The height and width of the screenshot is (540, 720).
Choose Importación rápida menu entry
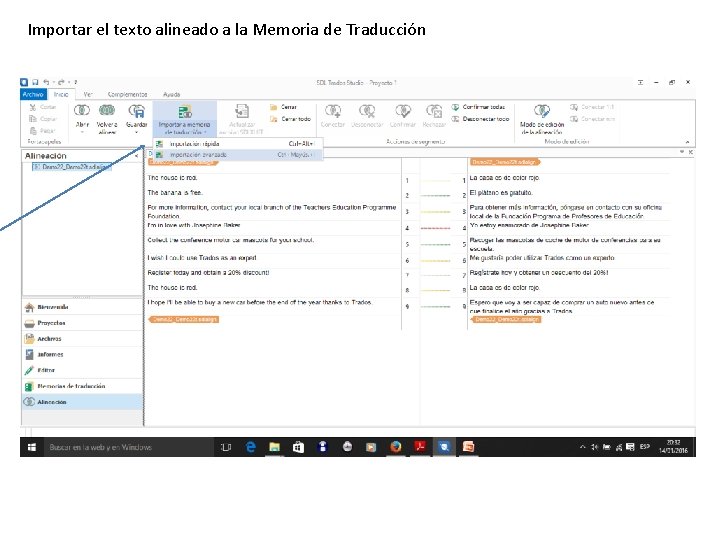pyautogui.click(x=238, y=144)
